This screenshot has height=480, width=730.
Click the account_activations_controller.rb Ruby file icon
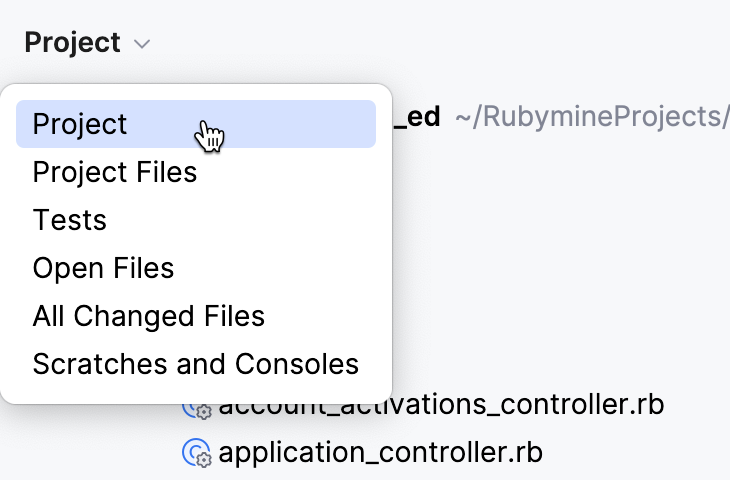click(194, 407)
